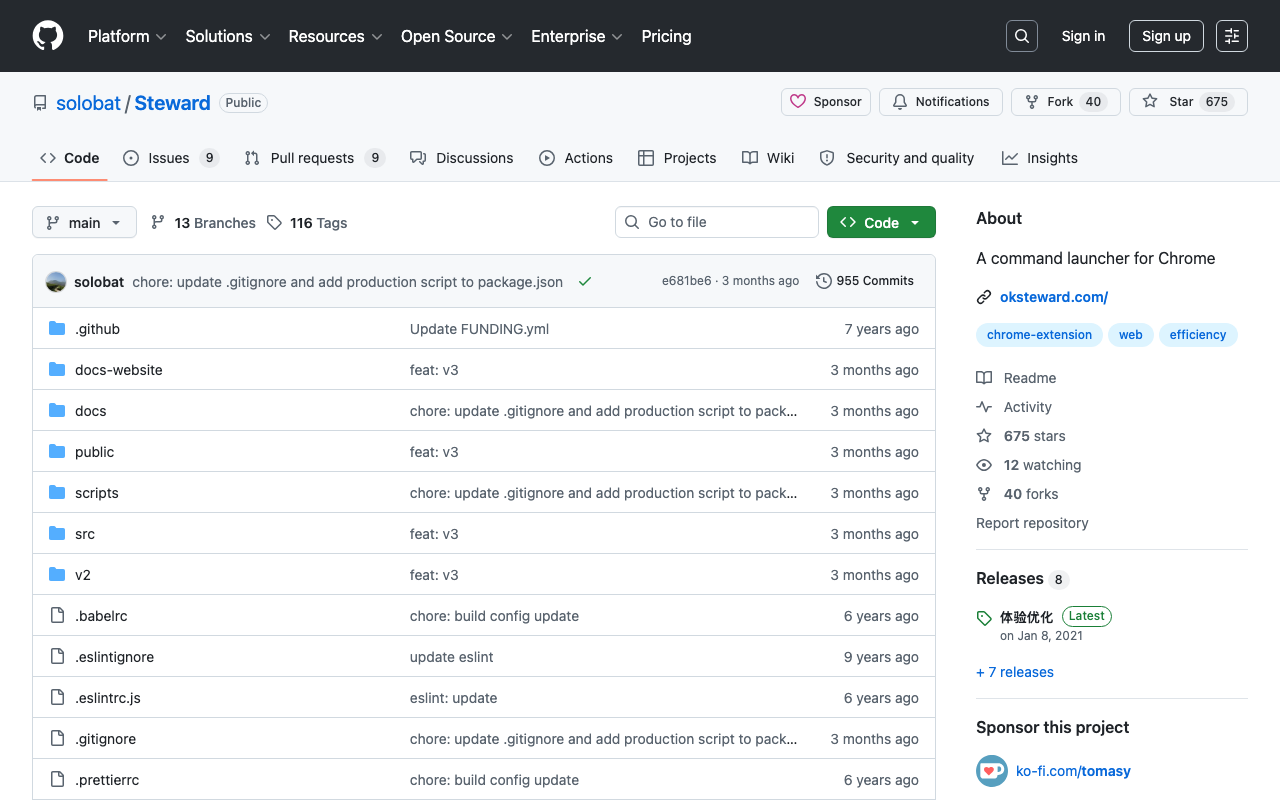Expand the green Code dropdown

coord(881,222)
